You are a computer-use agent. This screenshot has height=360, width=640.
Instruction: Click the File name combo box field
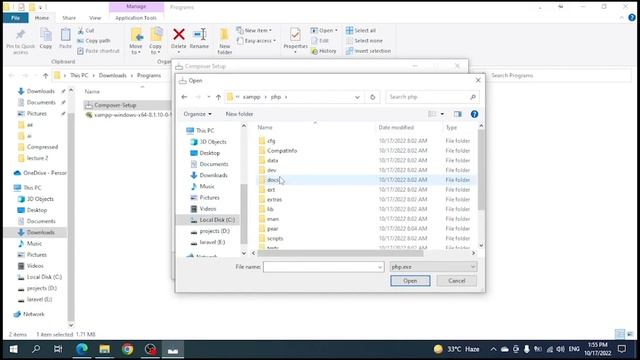(x=323, y=267)
